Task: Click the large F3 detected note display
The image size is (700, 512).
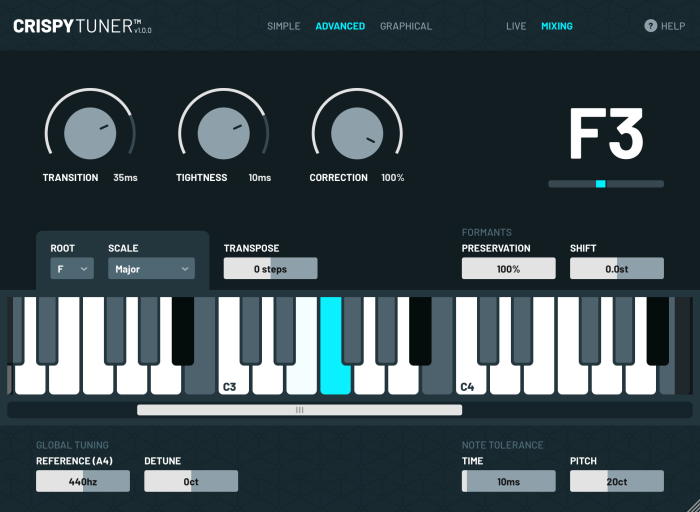Action: 606,133
